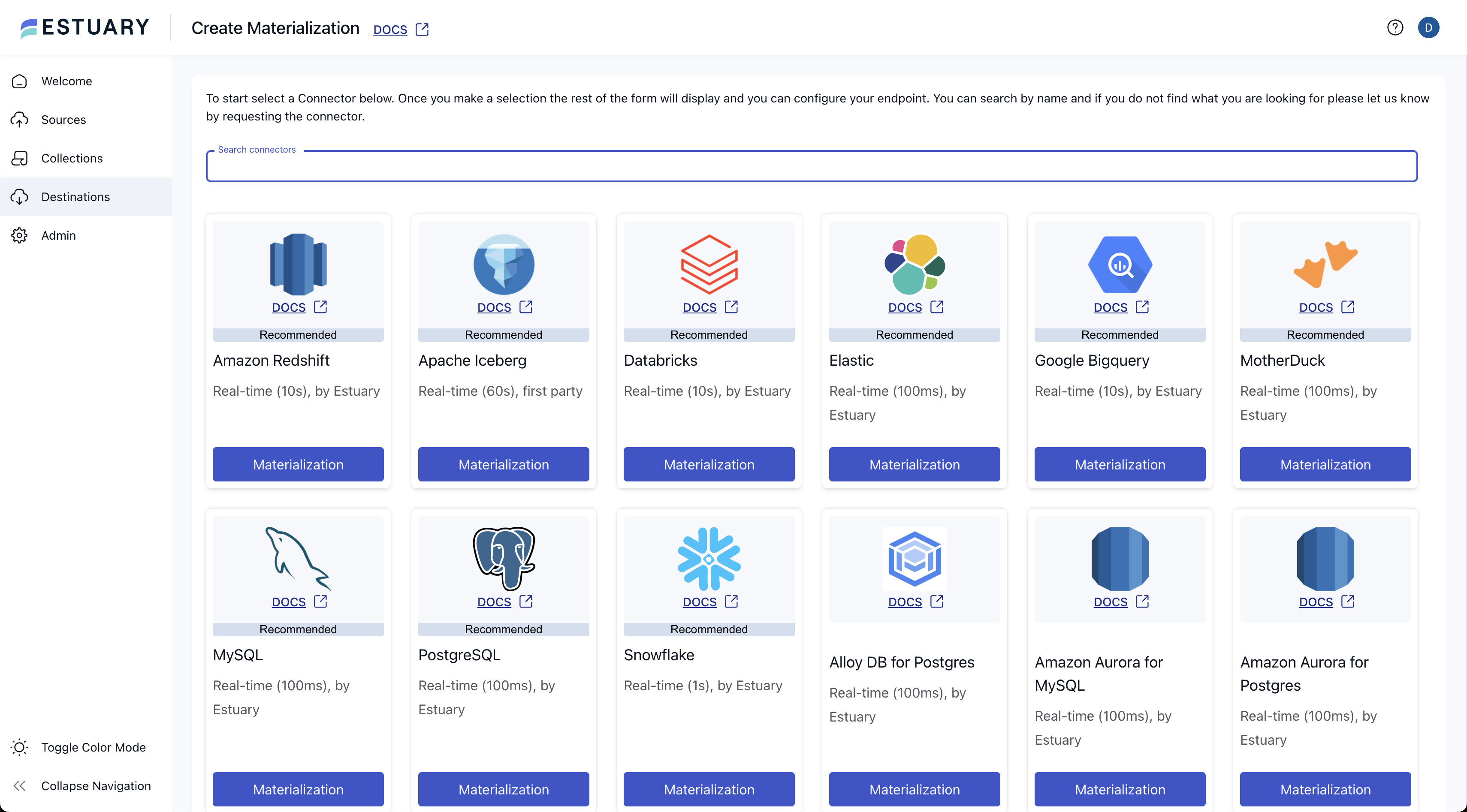
Task: Click the MotherDuck connector logo
Action: [x=1325, y=264]
